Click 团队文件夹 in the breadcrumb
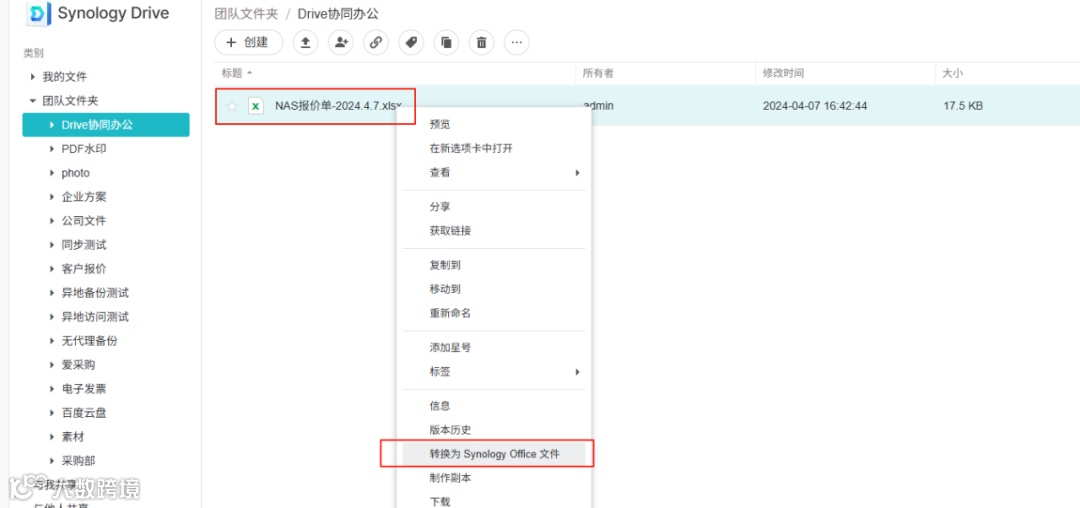Image resolution: width=1080 pixels, height=508 pixels. 246,14
